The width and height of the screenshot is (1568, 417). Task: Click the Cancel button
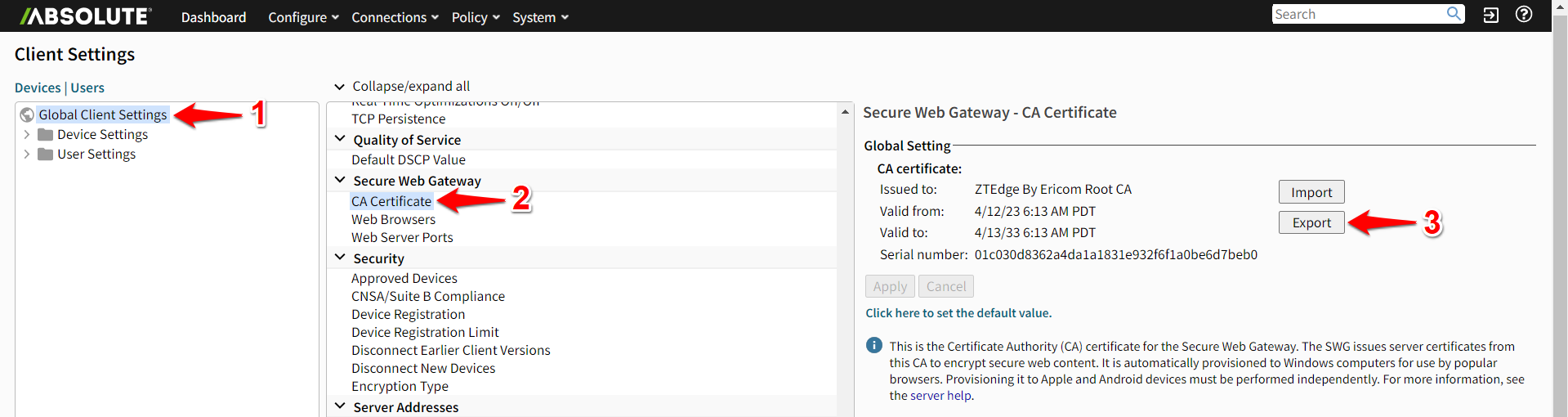[946, 286]
